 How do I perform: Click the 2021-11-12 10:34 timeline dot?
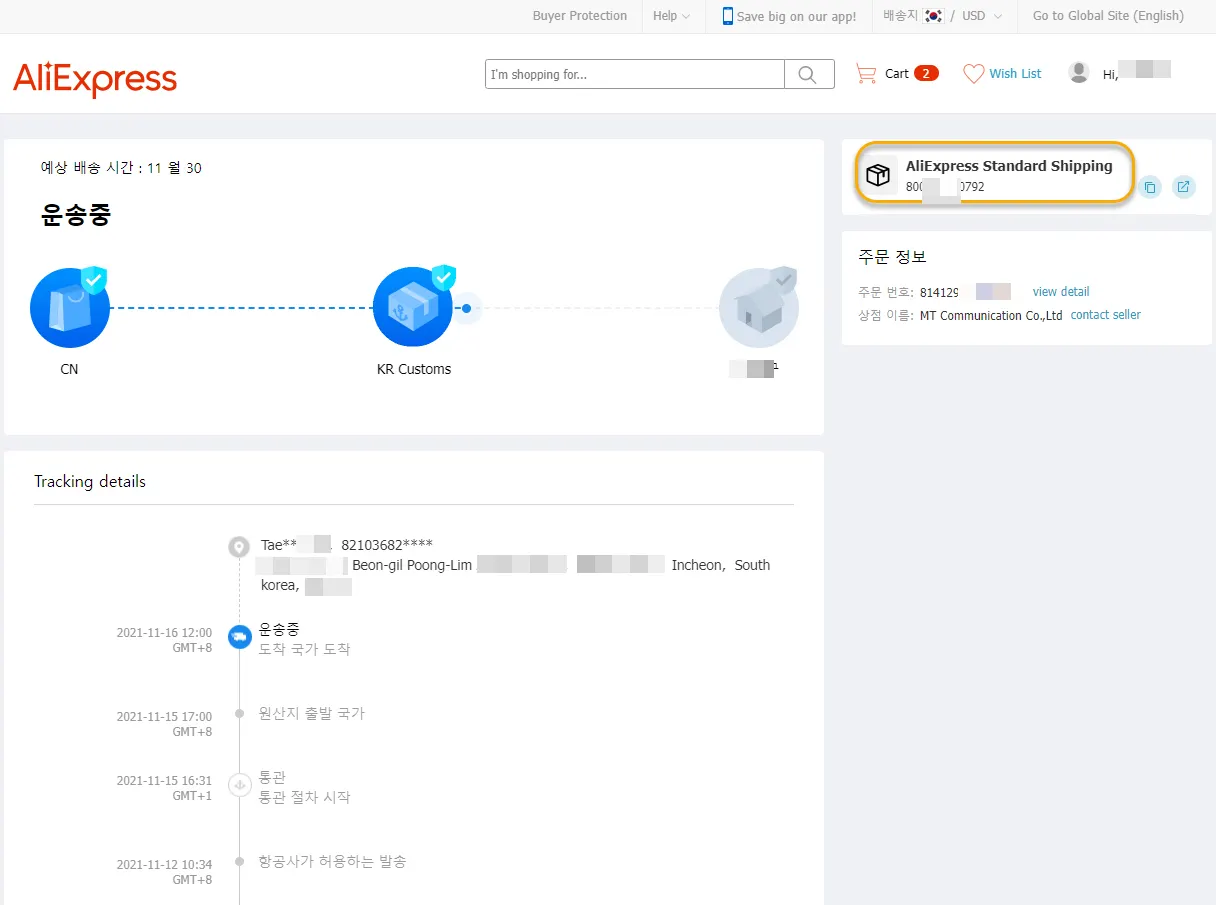[239, 861]
